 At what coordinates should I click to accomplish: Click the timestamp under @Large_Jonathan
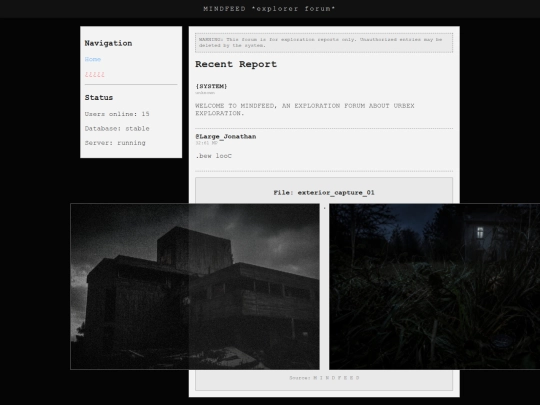pyautogui.click(x=207, y=143)
